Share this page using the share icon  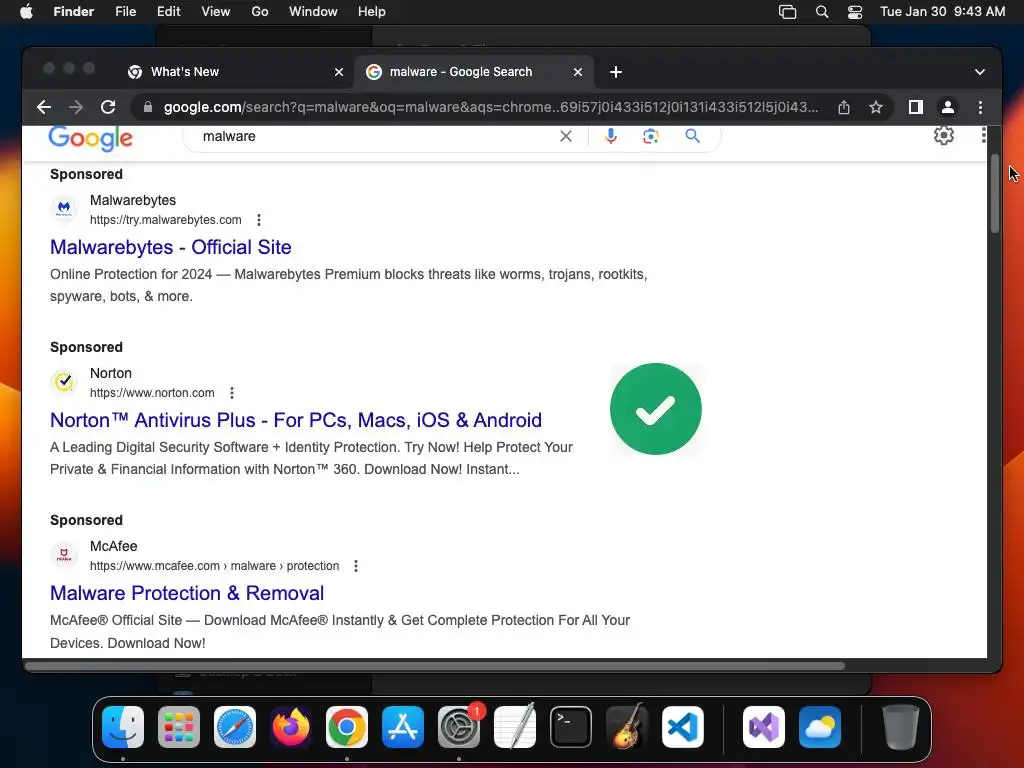tap(844, 107)
